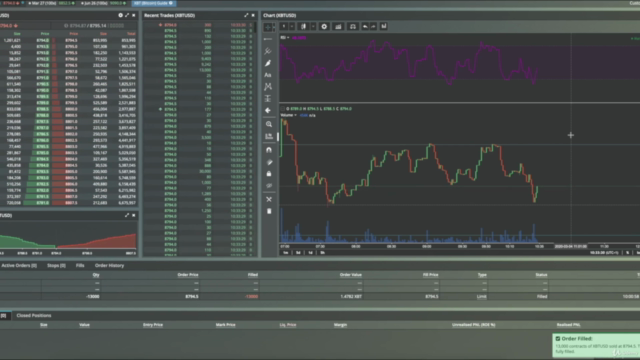Click the -13000 quantity cell

click(93, 296)
